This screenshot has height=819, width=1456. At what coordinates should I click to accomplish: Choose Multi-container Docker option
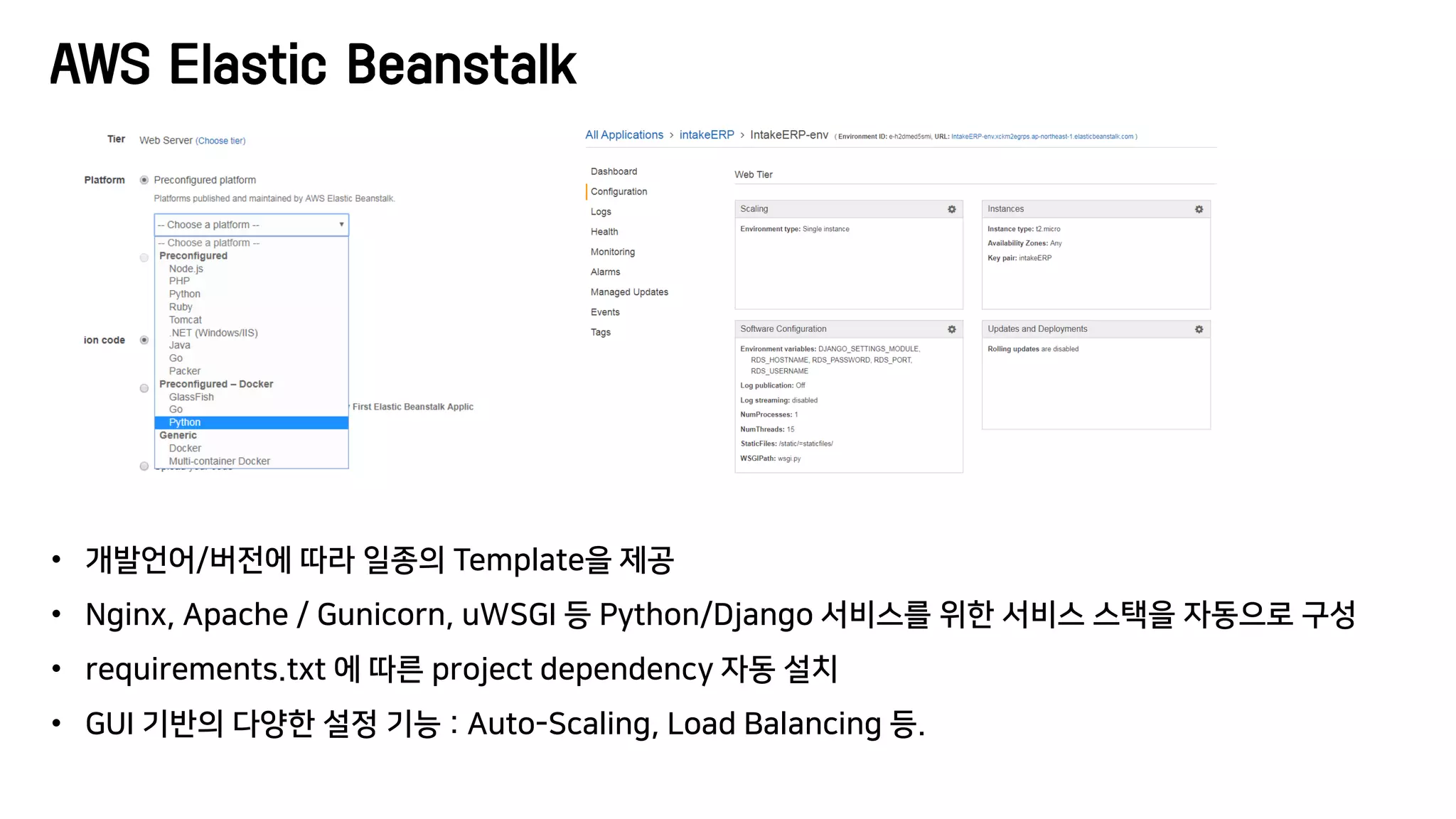pos(219,461)
